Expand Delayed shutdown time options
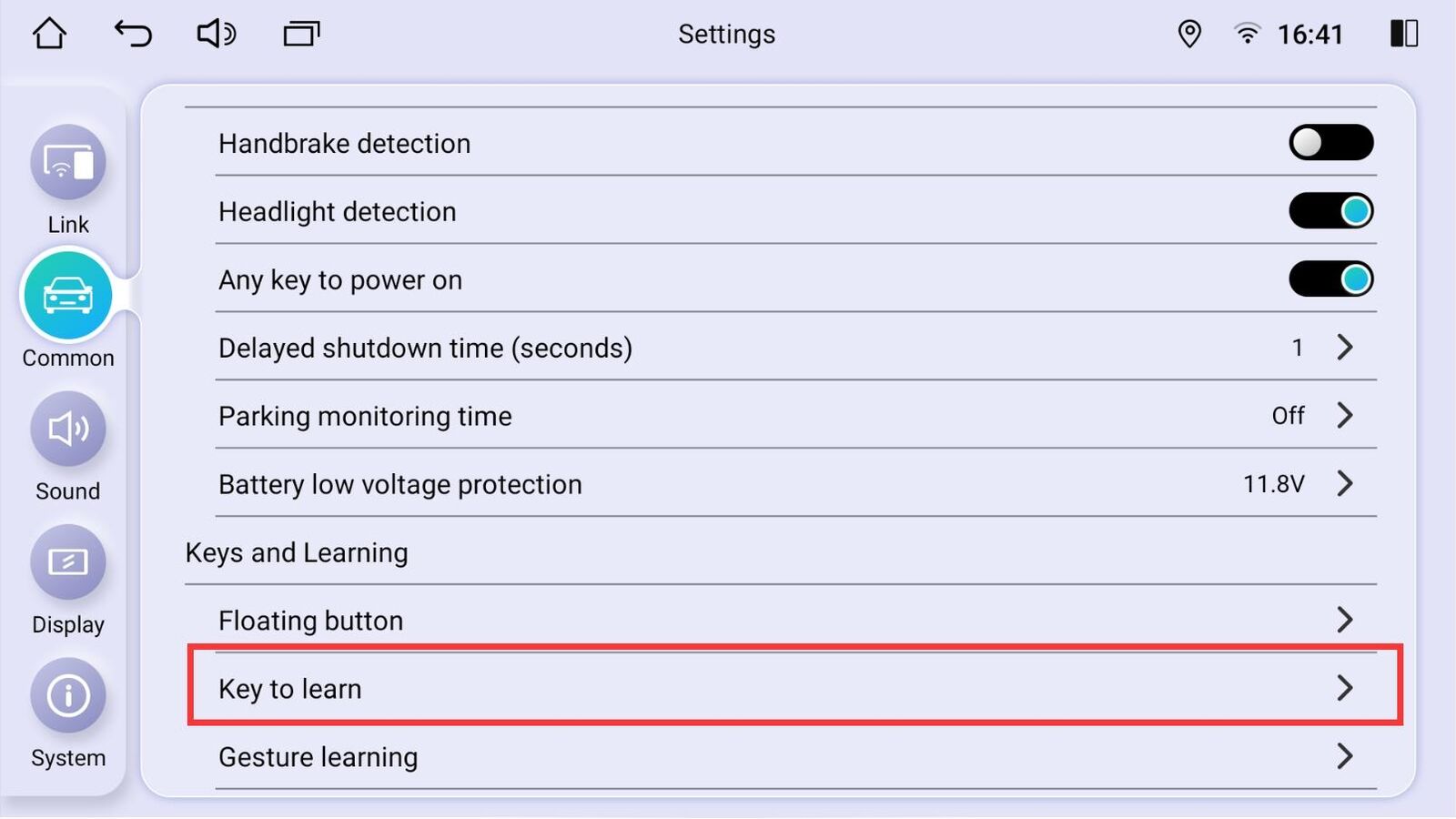This screenshot has height=819, width=1456. 1346,347
